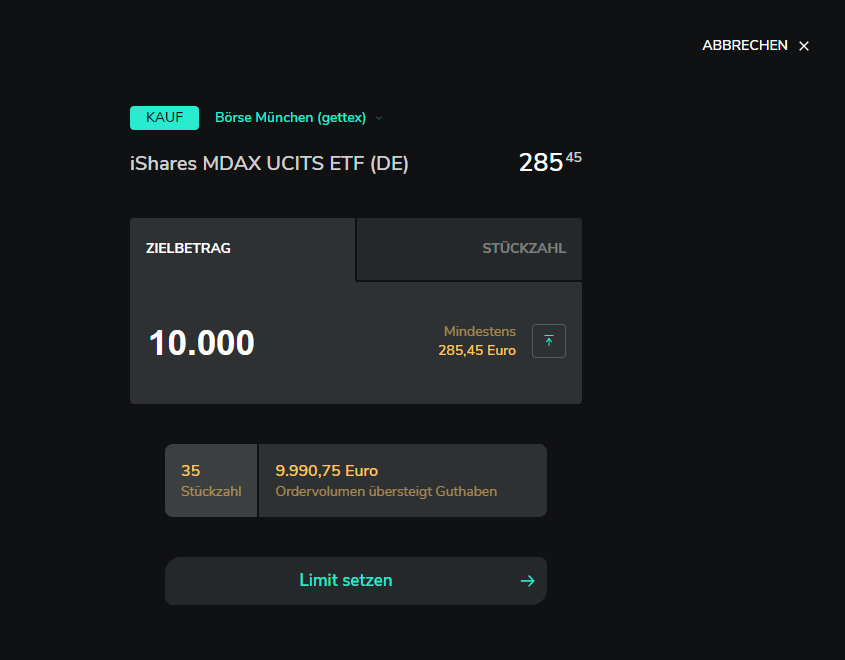
Task: Switch to the ZIELBETRAG tab
Action: click(188, 248)
